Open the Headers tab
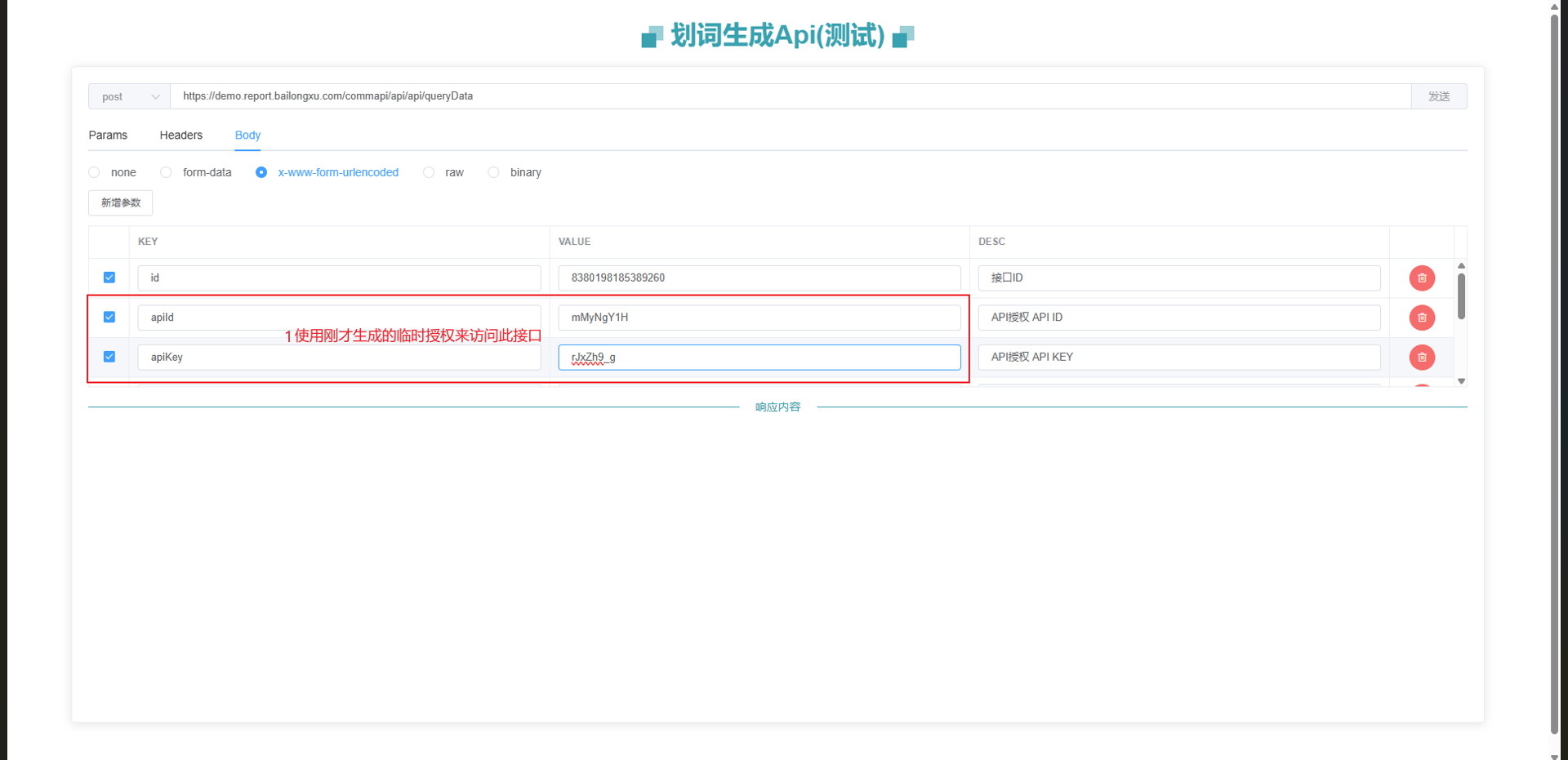 (x=180, y=136)
